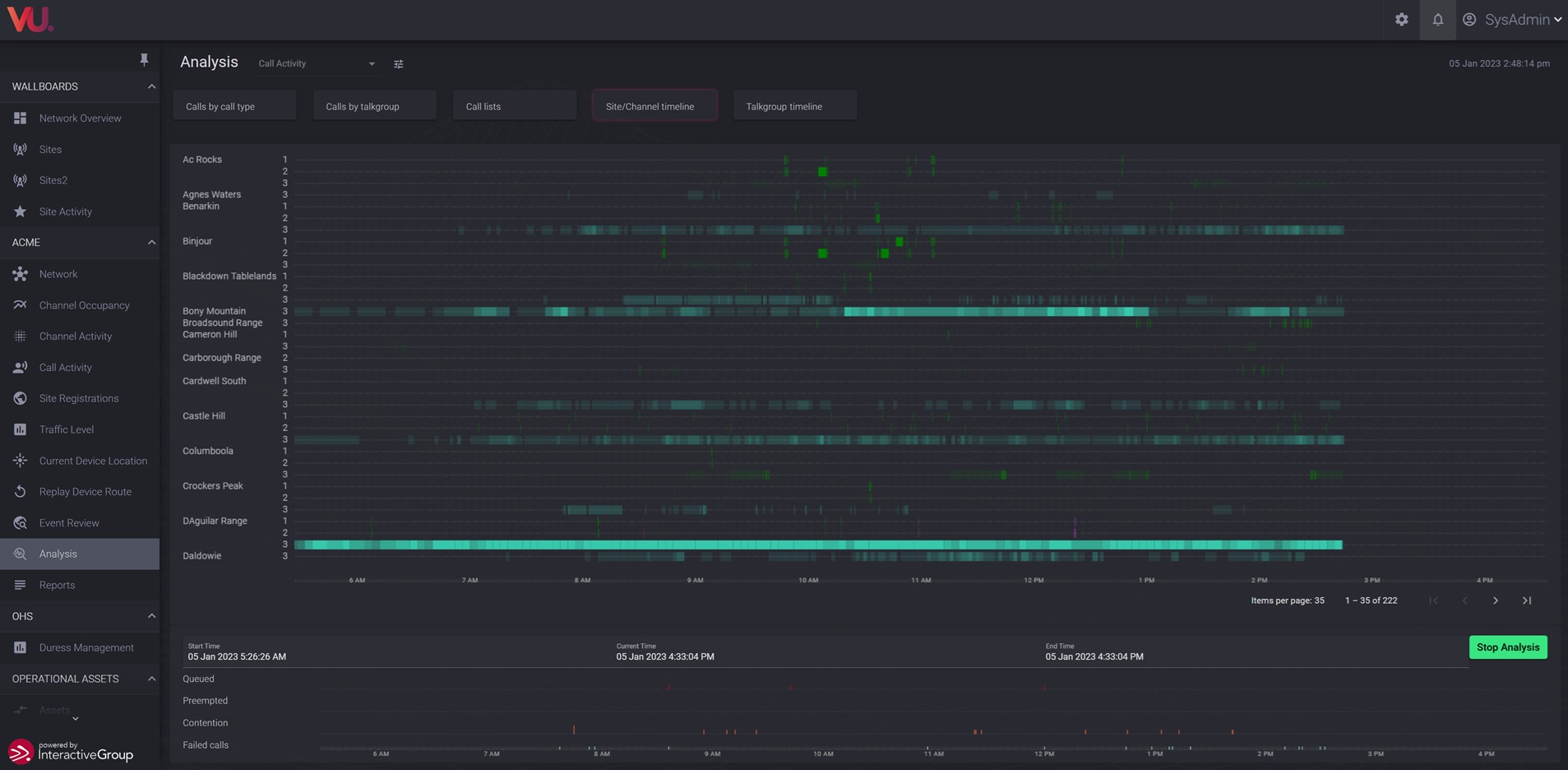Collapse the OPERATIONAL ASSETS section
This screenshot has width=1568, height=770.
click(x=151, y=679)
